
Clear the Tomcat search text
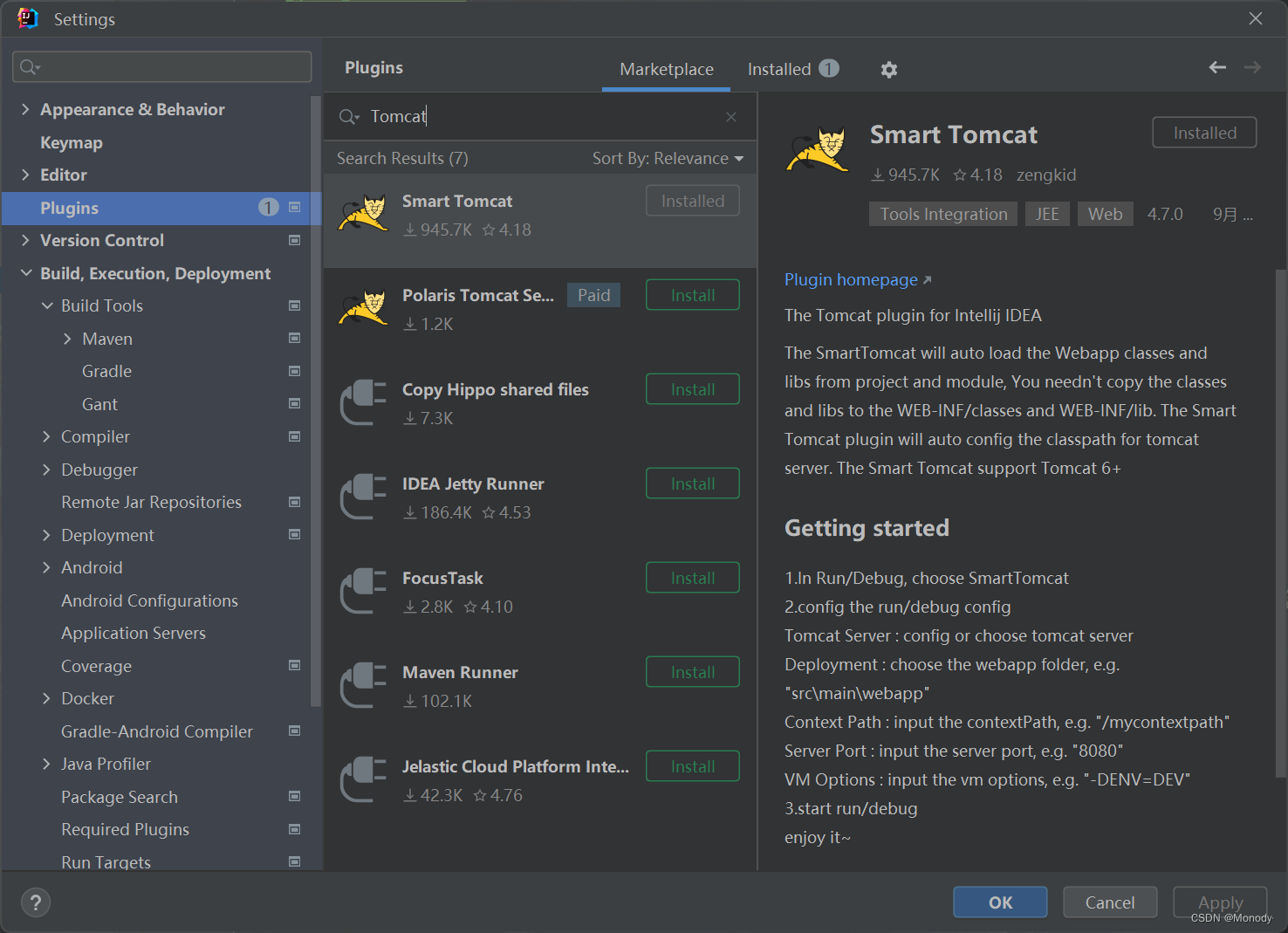[731, 117]
